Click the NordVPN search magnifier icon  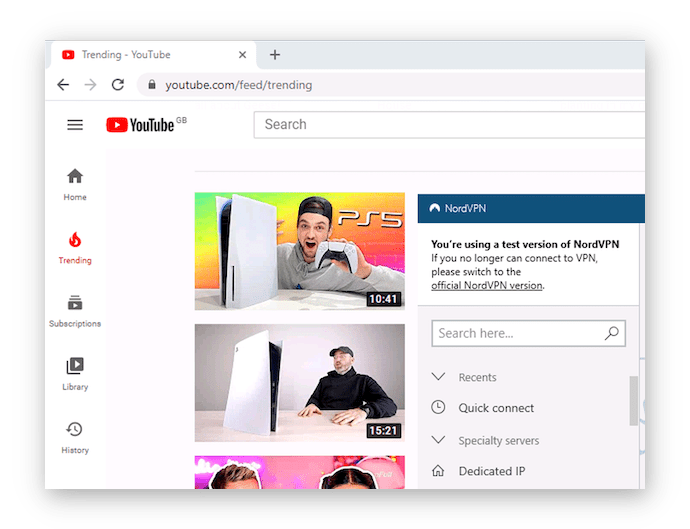click(612, 333)
